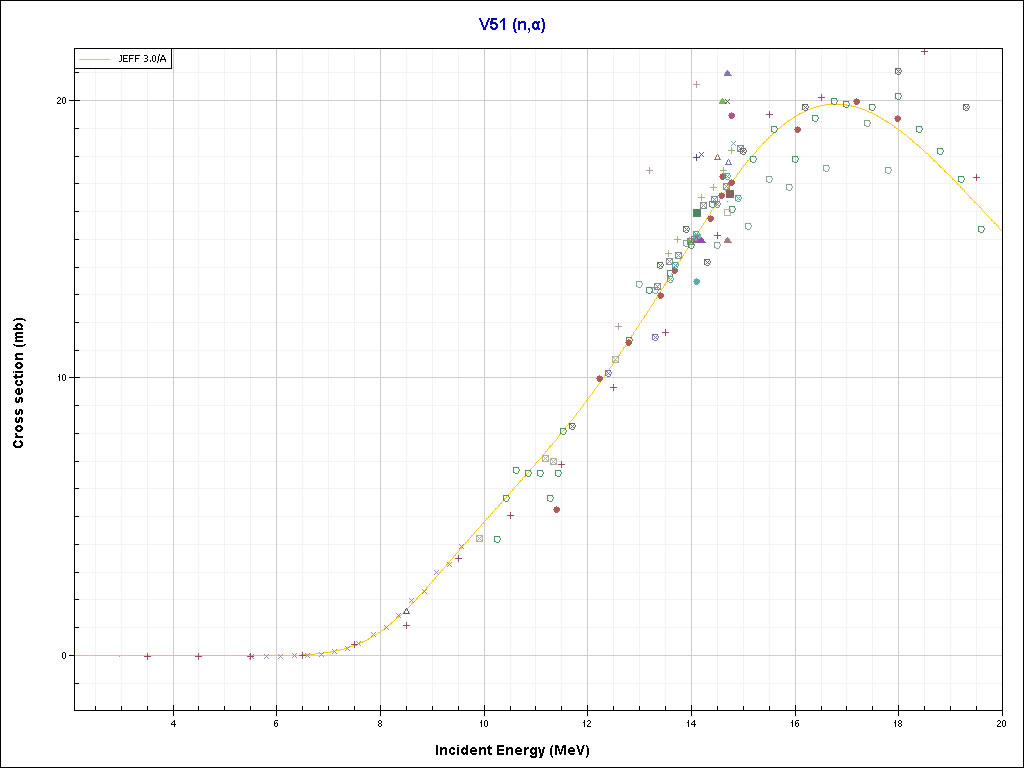
Task: Select the red plus marker at top edge
Action: coord(924,51)
